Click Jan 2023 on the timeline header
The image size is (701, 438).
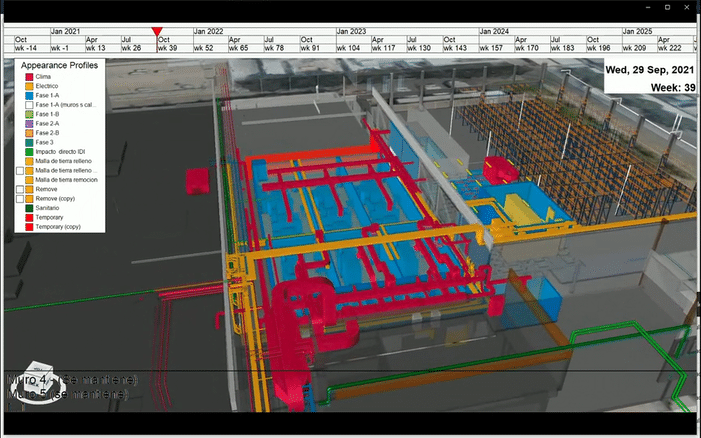pos(351,31)
